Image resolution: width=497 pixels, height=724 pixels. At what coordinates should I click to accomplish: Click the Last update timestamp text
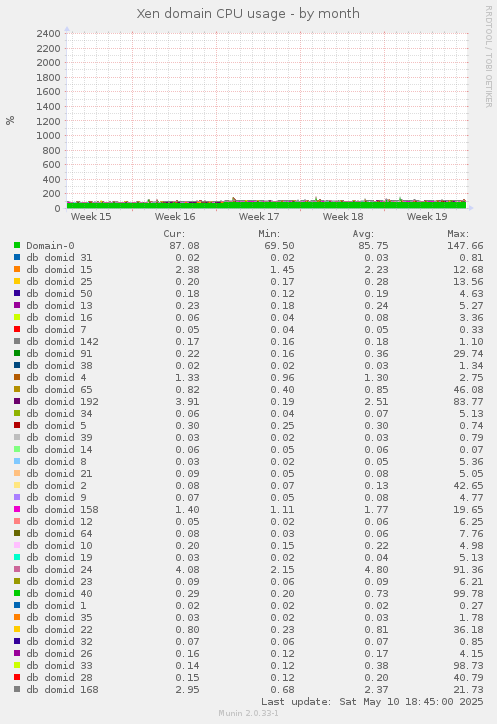(x=372, y=702)
